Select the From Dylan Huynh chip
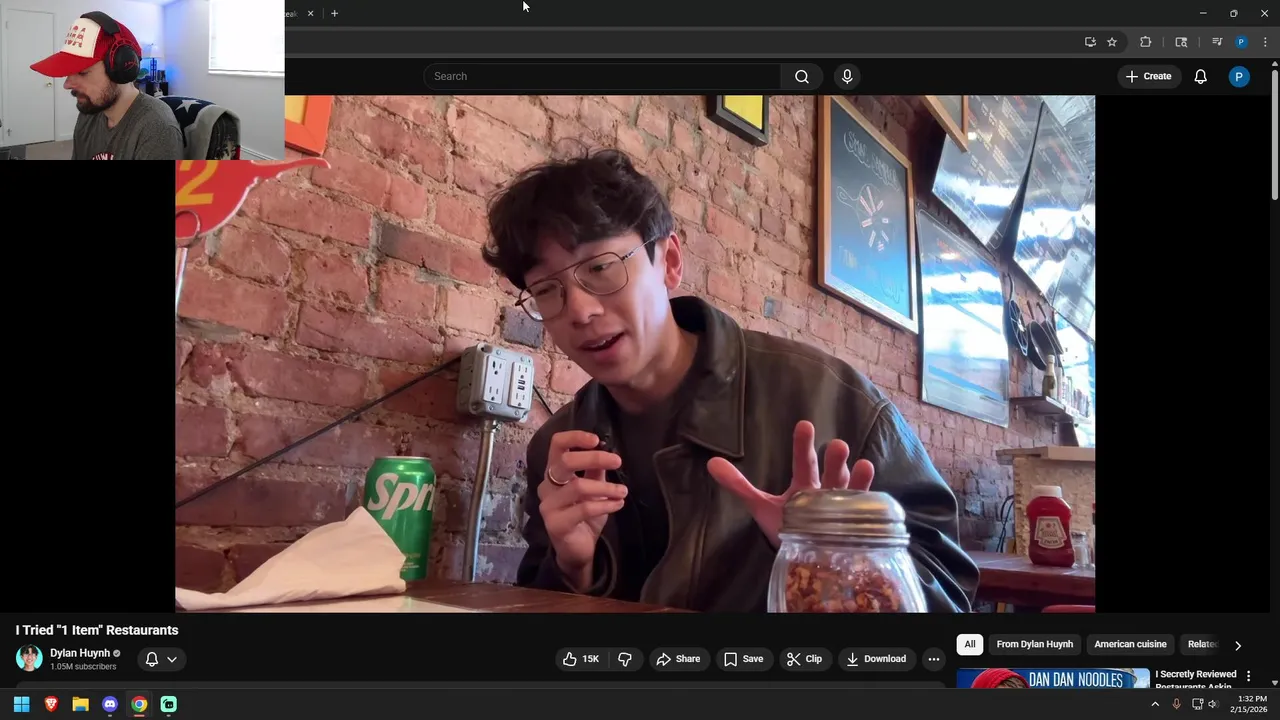Viewport: 1280px width, 720px height. (1034, 644)
